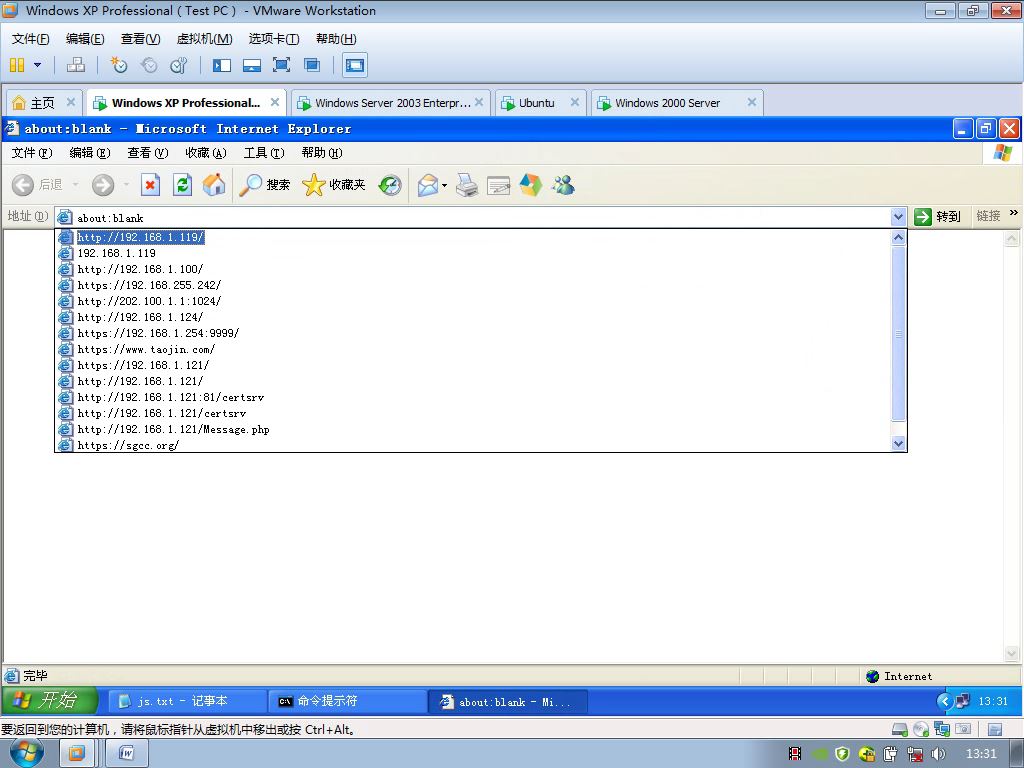Open IE 收藏(A) menu
Viewport: 1024px width, 768px height.
[206, 153]
